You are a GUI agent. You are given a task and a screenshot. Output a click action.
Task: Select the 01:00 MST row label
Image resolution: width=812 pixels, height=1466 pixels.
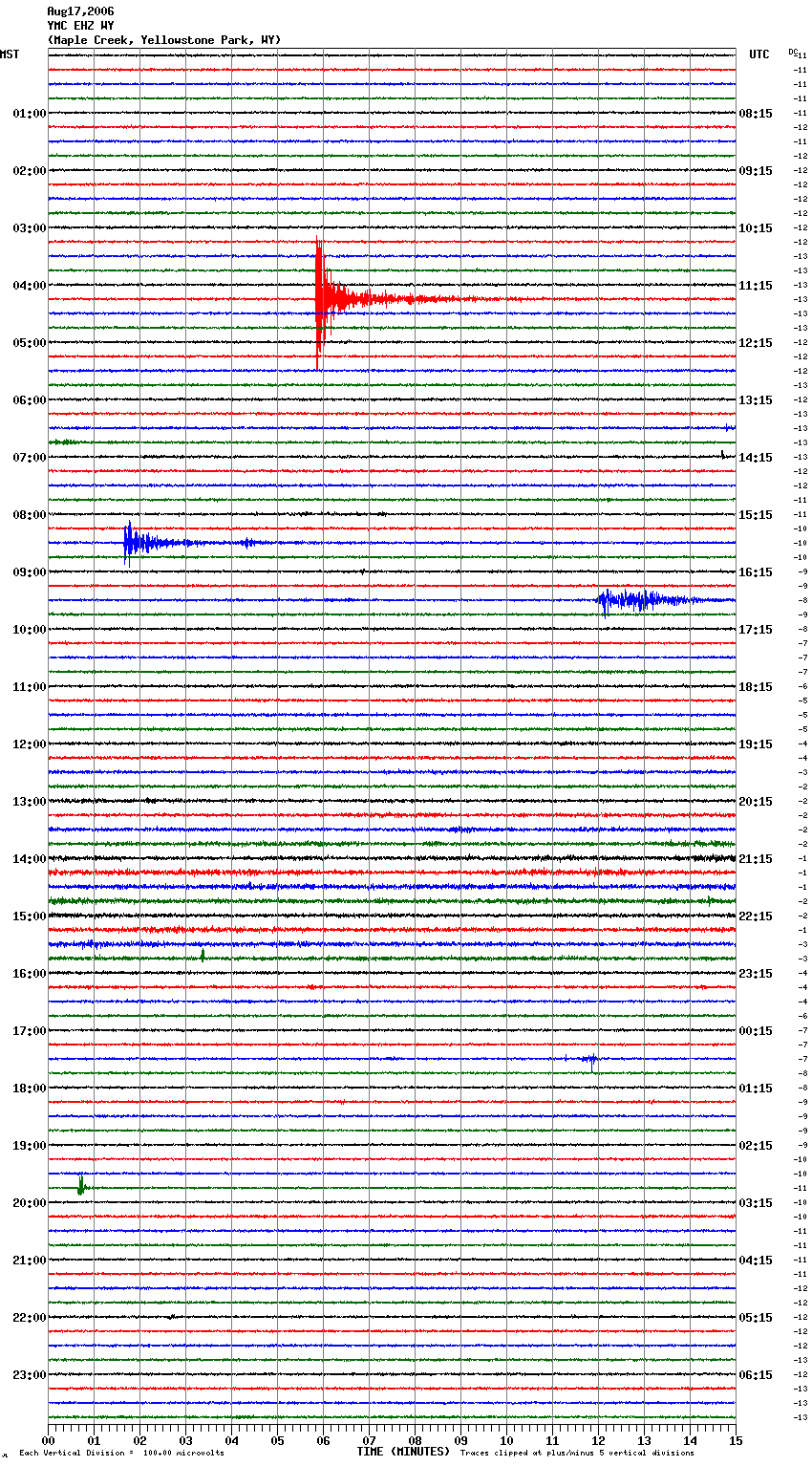[30, 114]
